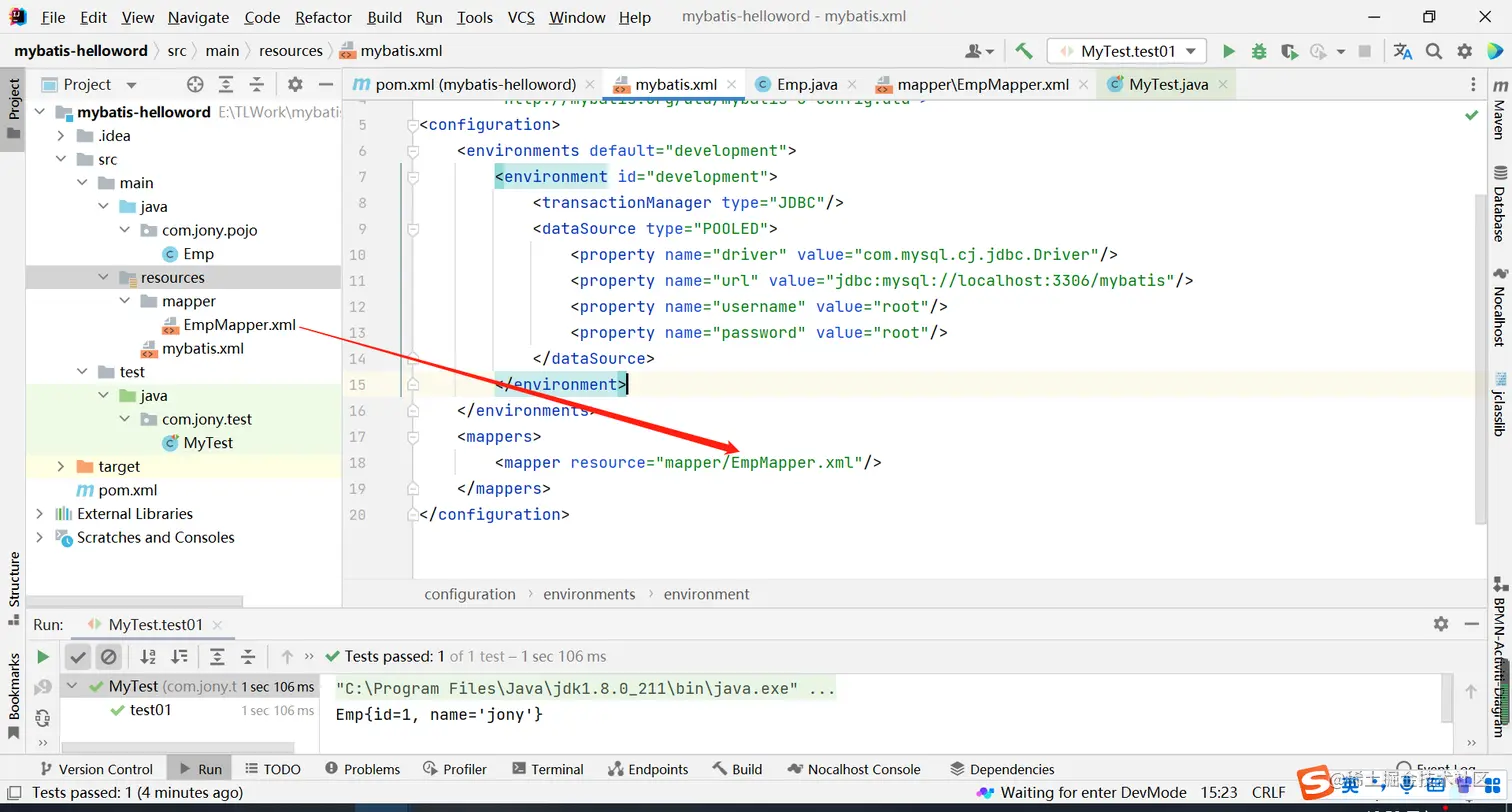Run with coverage using the shield icon

tap(1289, 51)
